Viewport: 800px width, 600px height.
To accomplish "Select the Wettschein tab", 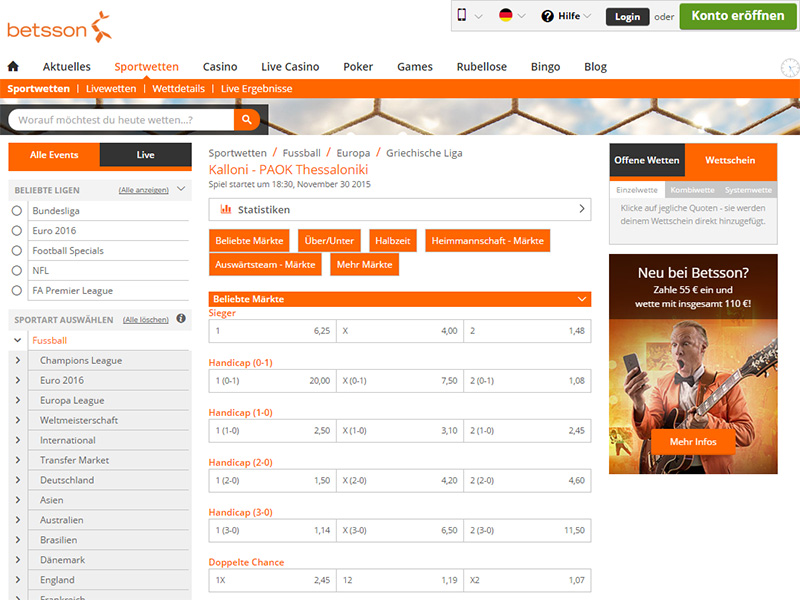I will point(730,160).
